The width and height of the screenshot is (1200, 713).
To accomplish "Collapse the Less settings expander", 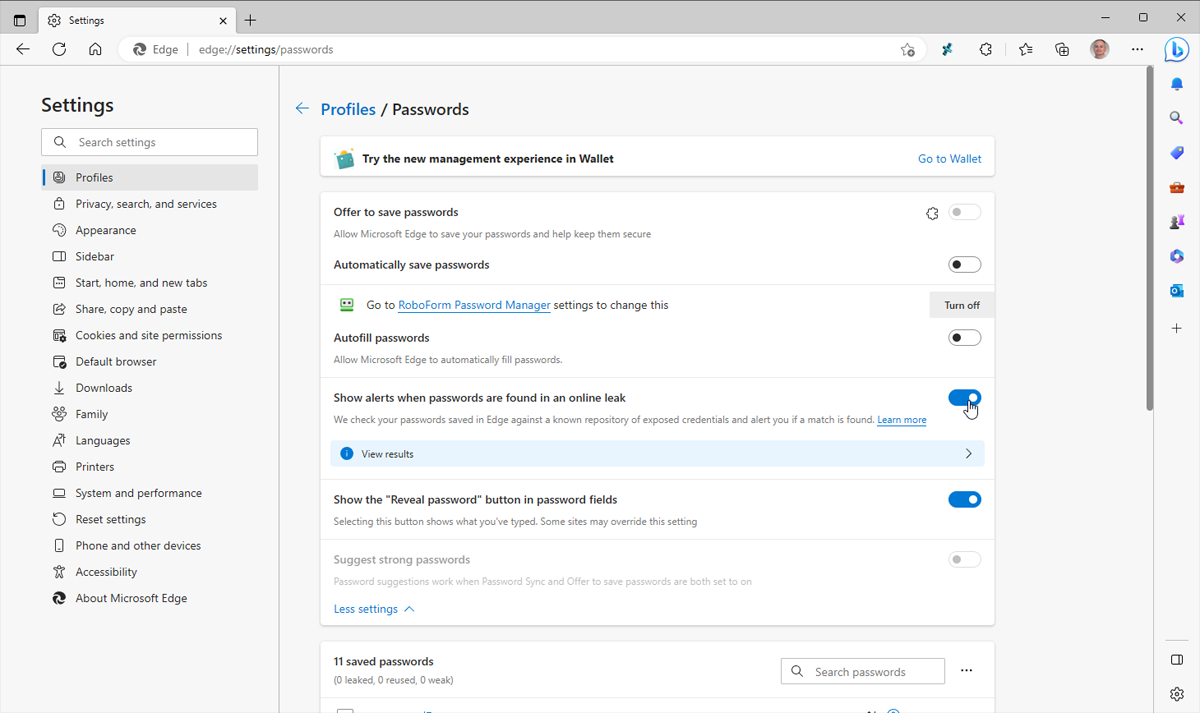I will [x=374, y=609].
